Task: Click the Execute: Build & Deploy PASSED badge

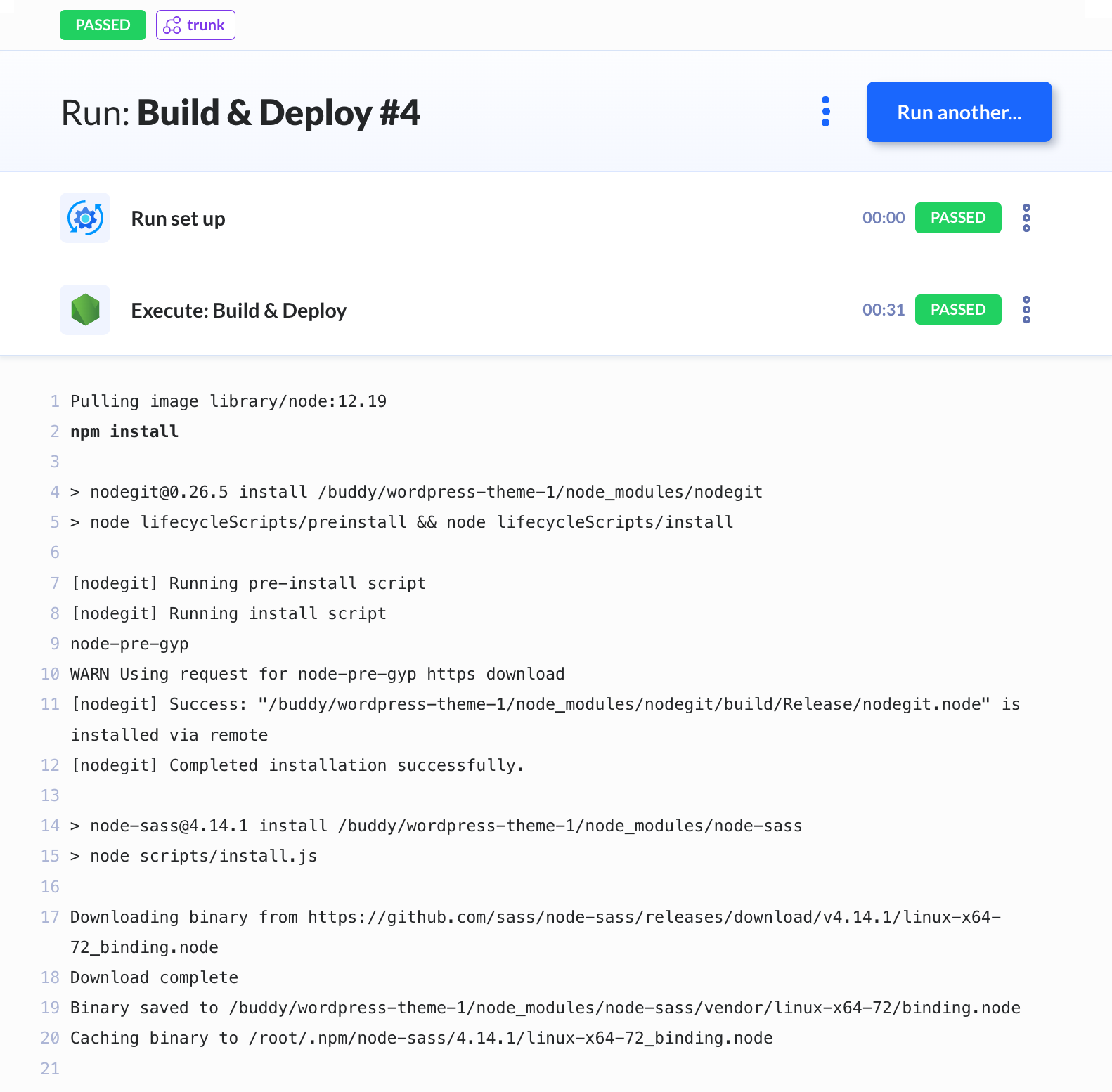Action: pos(958,310)
